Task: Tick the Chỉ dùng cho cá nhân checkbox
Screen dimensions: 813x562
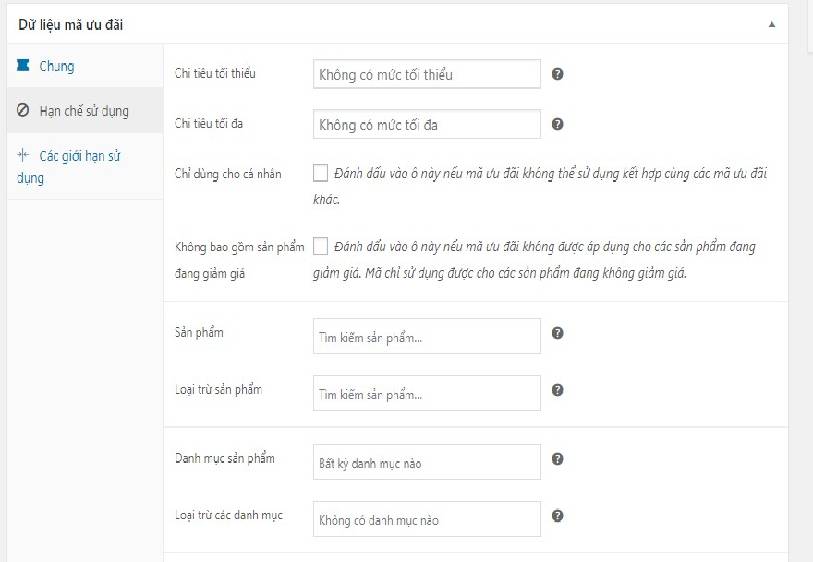Action: pyautogui.click(x=320, y=173)
